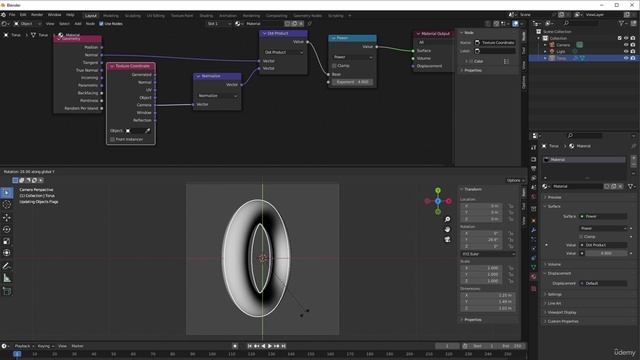The image size is (640, 360).
Task: Toggle camera view icon in viewport
Action: coord(447,240)
